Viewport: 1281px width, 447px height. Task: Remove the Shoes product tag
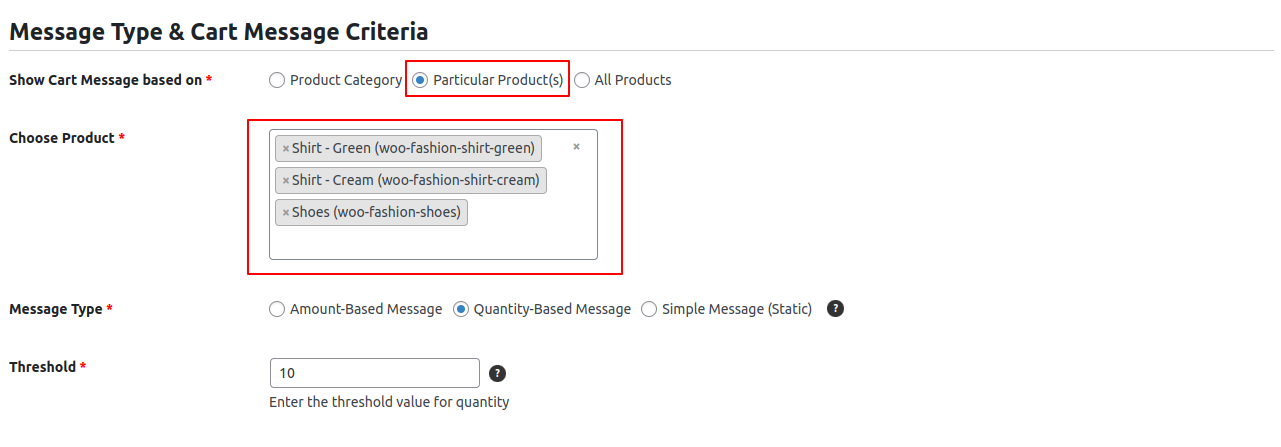(x=286, y=213)
